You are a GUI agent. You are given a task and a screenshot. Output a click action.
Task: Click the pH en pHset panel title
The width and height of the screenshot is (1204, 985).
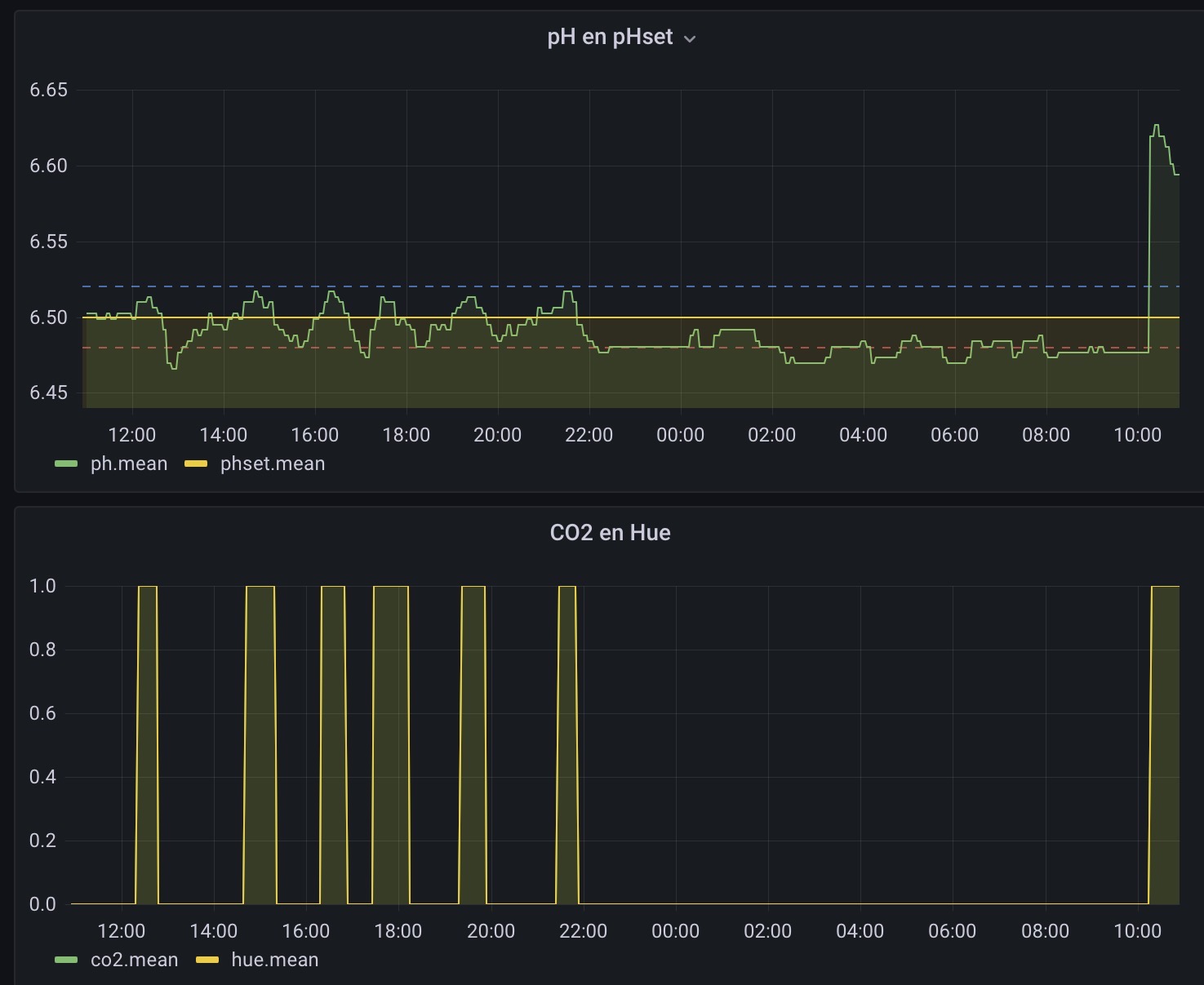click(x=610, y=38)
